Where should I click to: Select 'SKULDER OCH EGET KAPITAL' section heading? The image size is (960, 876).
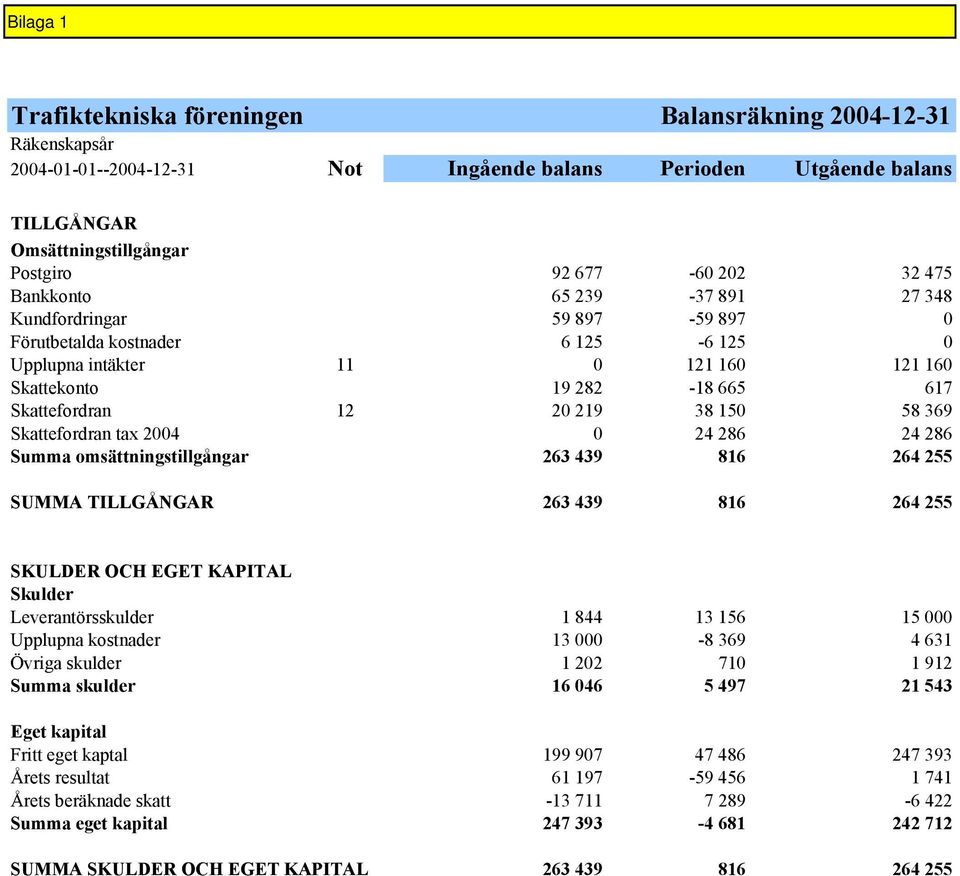click(151, 572)
